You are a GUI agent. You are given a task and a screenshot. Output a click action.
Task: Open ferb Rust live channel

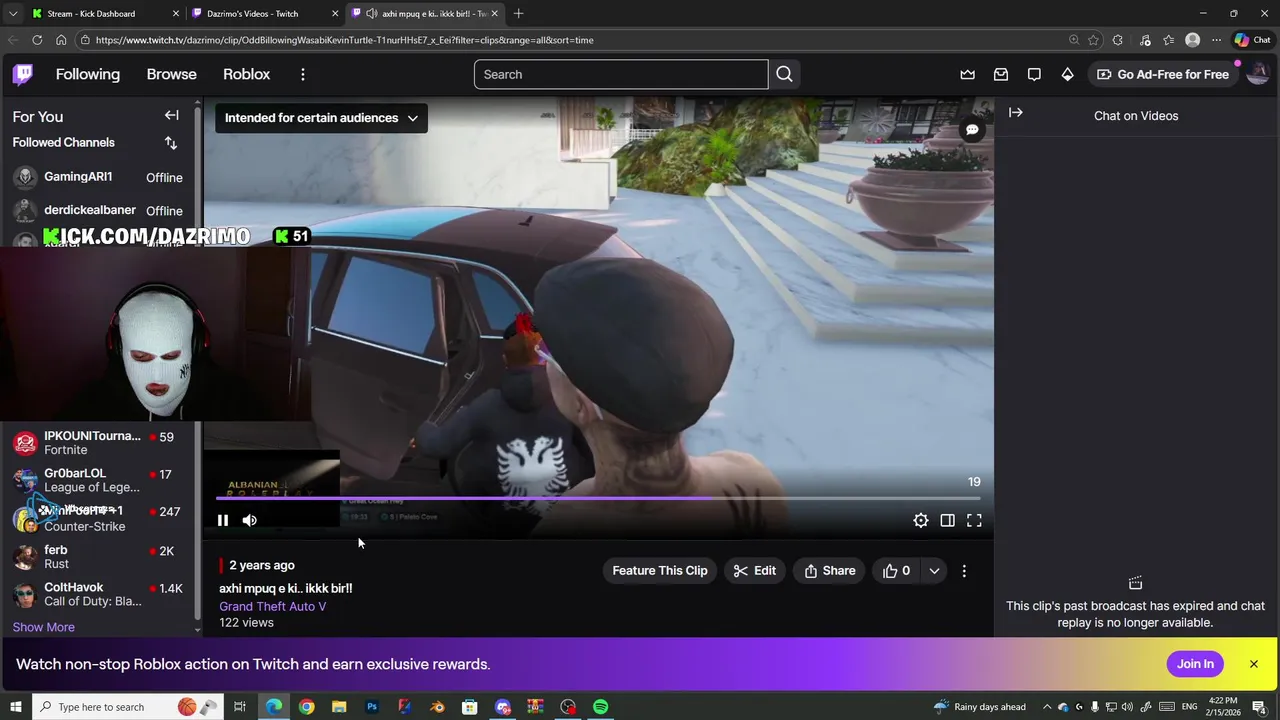(98, 557)
